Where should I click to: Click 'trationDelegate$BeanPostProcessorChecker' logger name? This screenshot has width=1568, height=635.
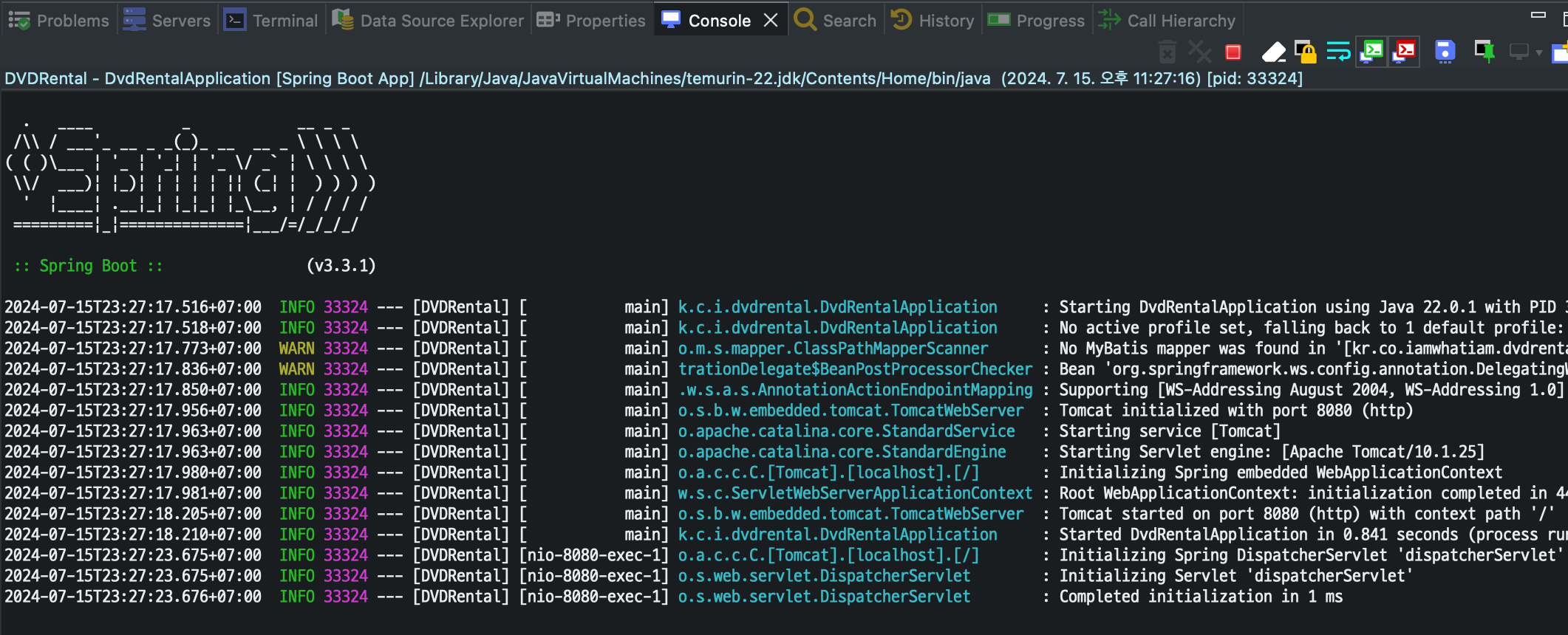[x=855, y=369]
